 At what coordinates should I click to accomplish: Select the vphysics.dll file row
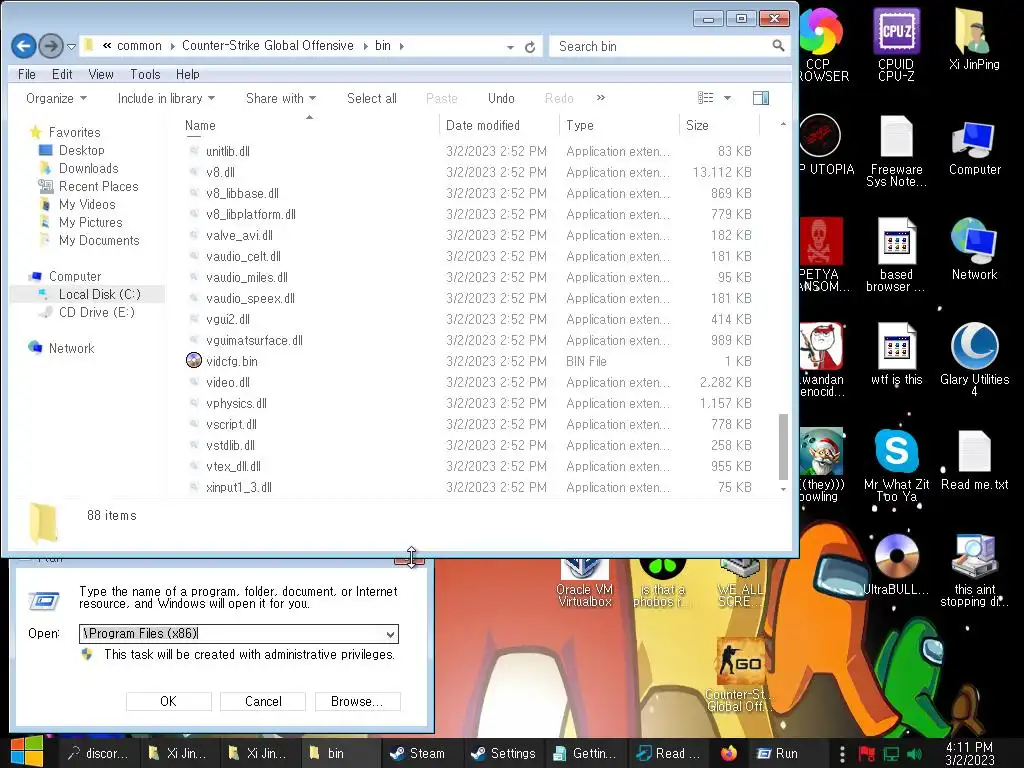[470, 404]
